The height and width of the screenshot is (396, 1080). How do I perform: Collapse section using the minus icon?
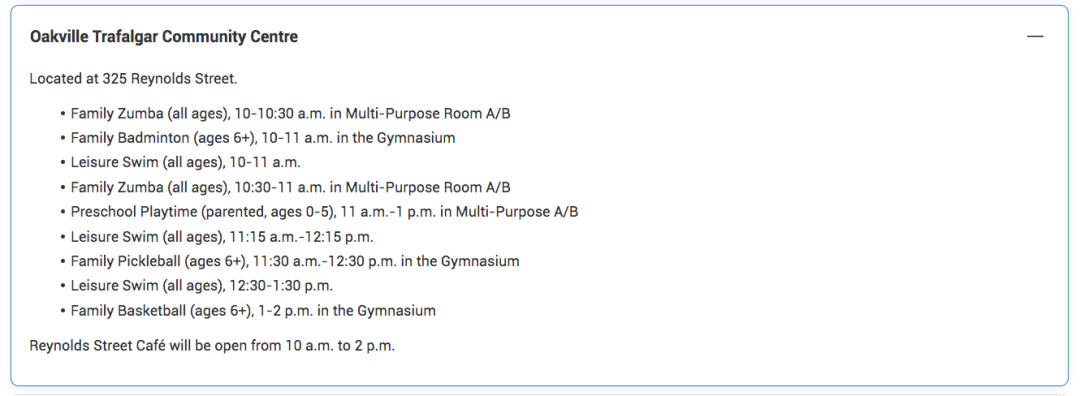coord(1035,37)
